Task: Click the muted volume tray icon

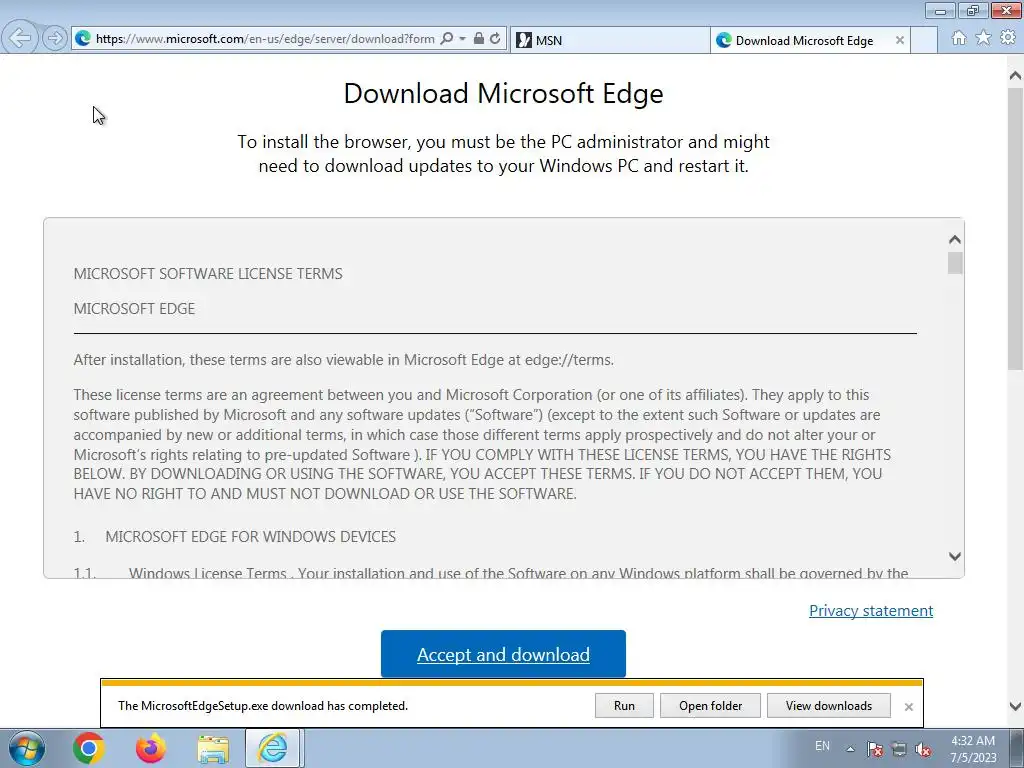Action: point(923,749)
